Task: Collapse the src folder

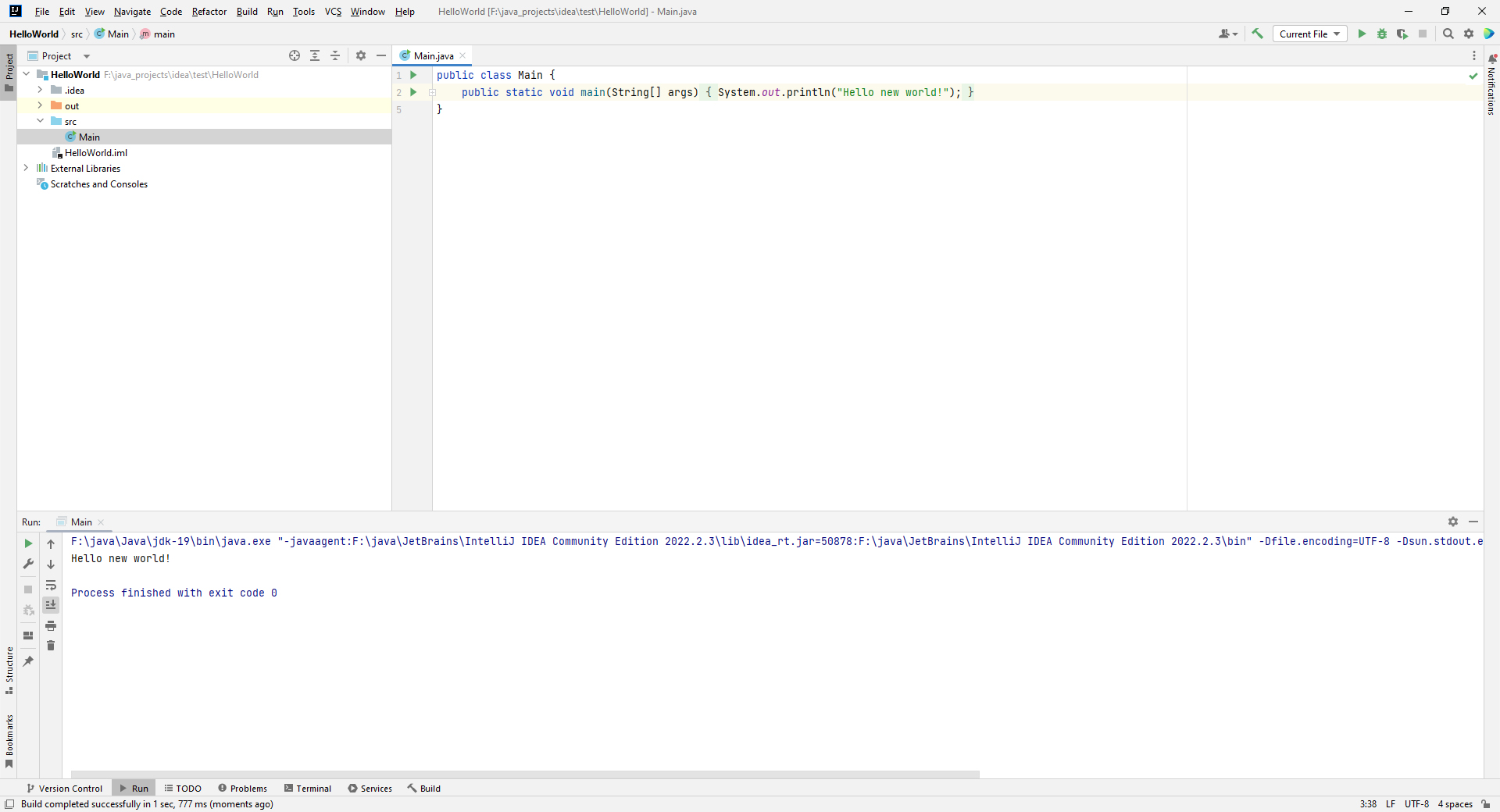Action: click(41, 121)
